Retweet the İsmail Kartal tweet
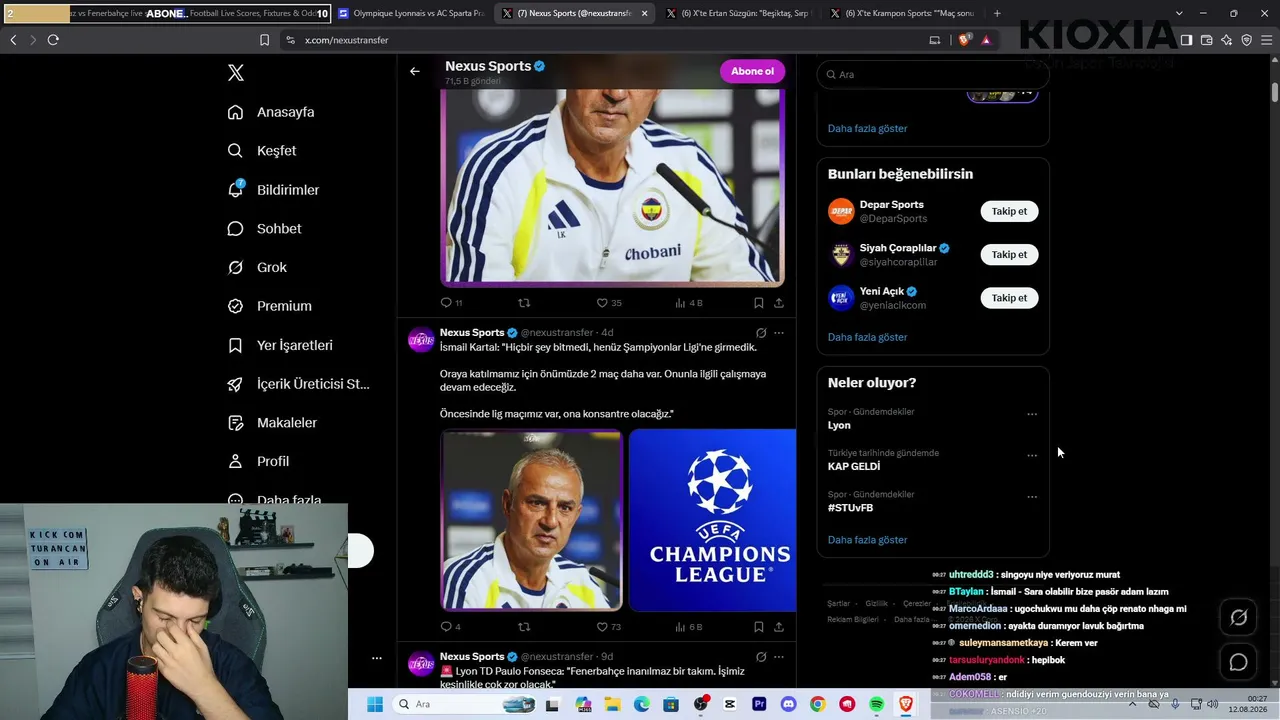1280x720 pixels. (x=523, y=627)
